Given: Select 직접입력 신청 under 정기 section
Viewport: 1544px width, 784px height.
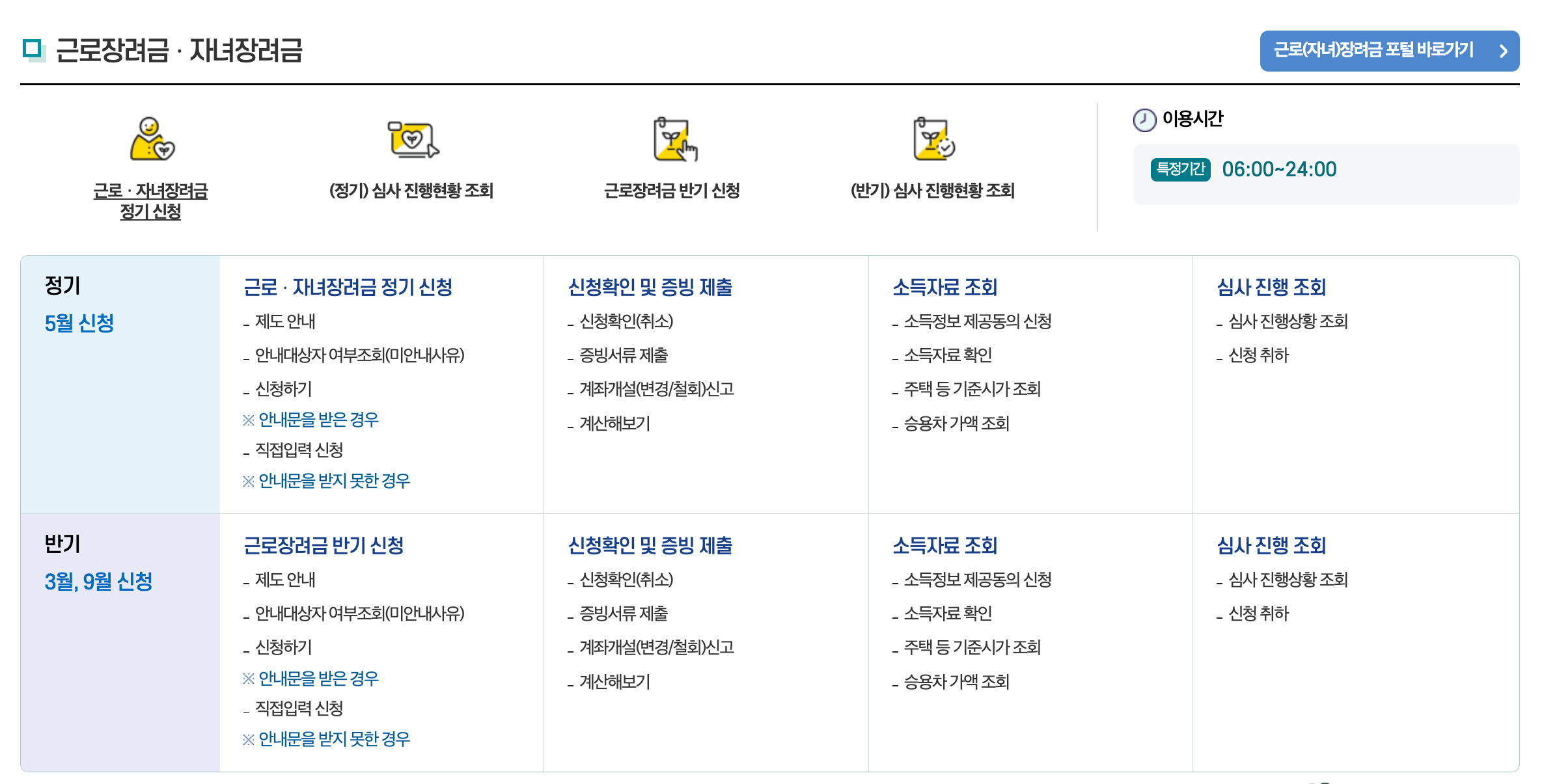Looking at the screenshot, I should [x=299, y=450].
